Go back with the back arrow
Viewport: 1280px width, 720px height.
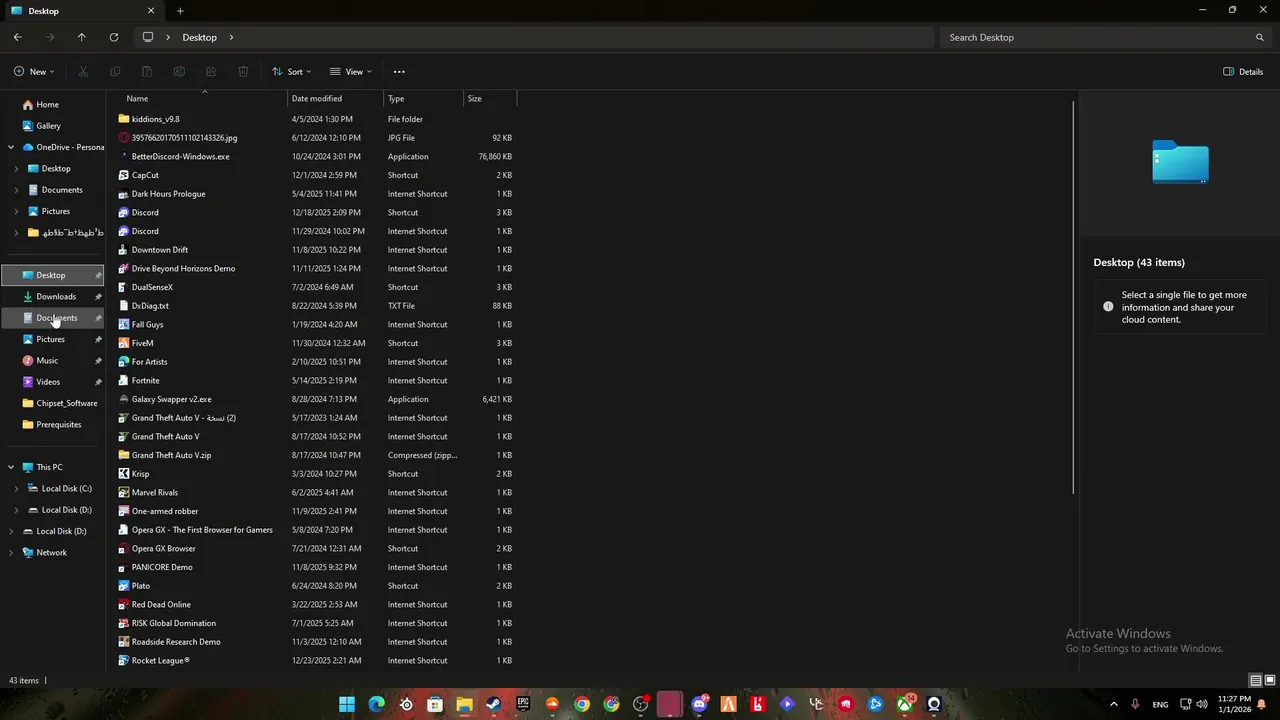pos(18,37)
